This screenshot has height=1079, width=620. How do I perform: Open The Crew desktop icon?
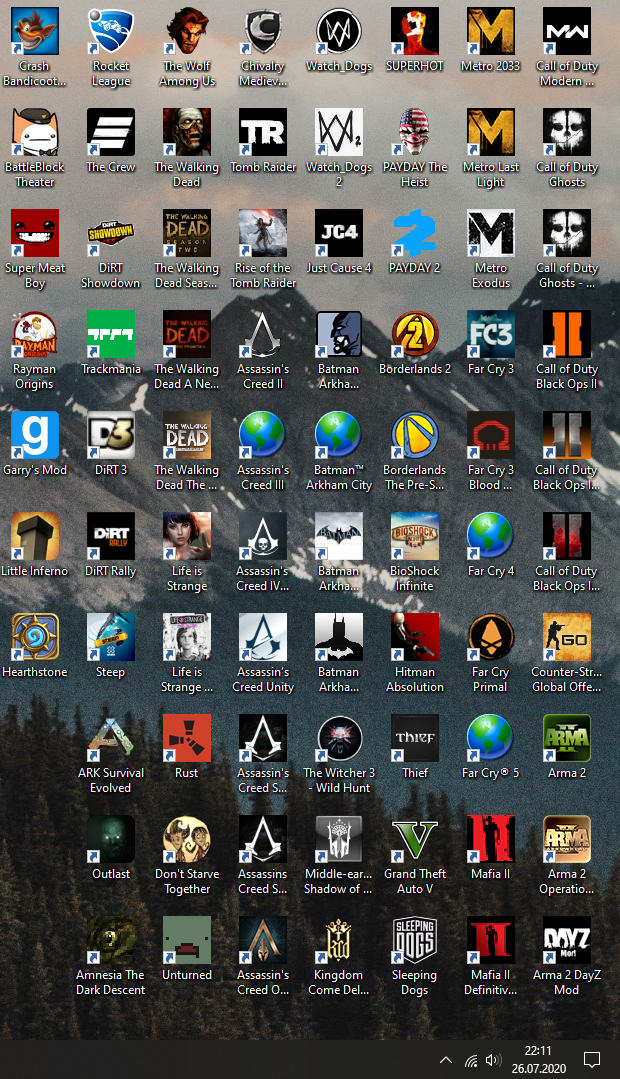(111, 132)
